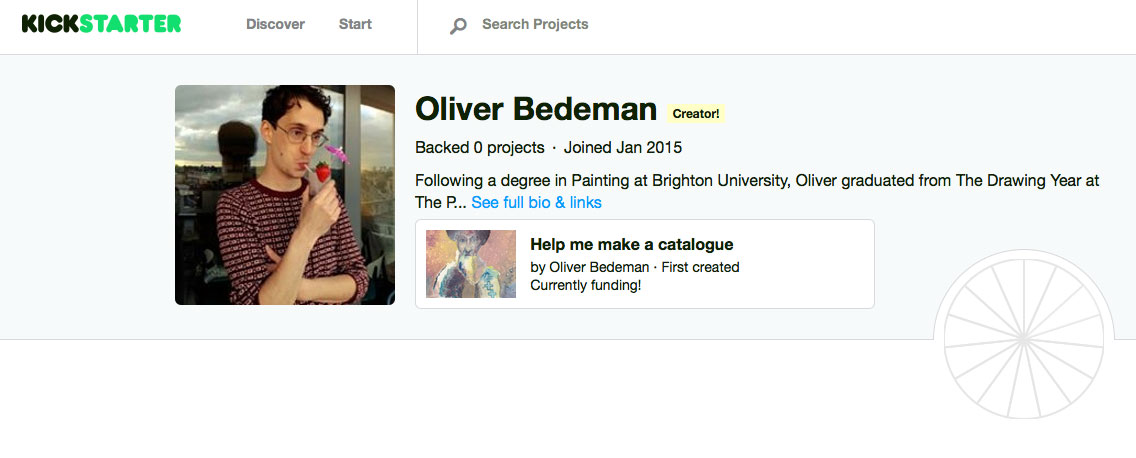
Task: Open the See full bio & links link
Action: tap(536, 202)
